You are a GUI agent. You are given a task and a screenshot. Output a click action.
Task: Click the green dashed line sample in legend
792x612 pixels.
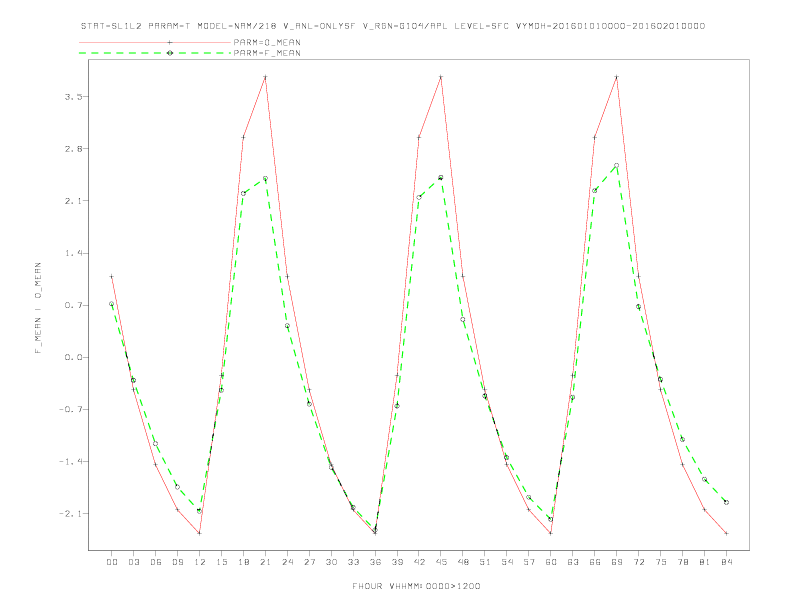(x=155, y=53)
